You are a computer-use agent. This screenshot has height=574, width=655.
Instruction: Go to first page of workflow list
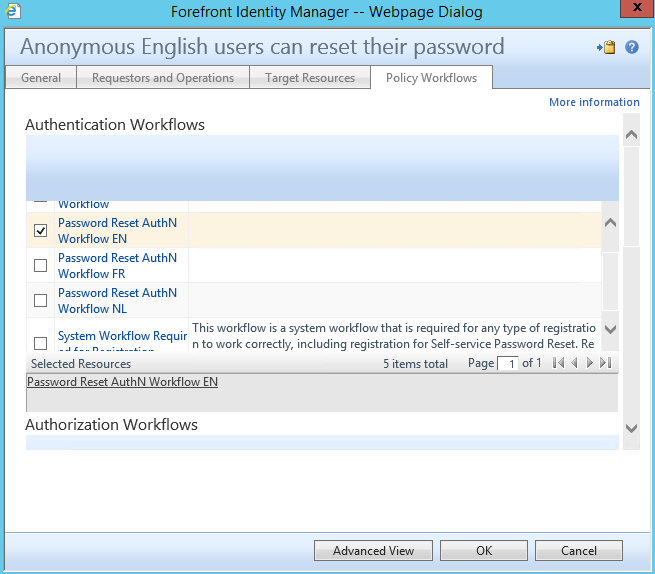[558, 363]
